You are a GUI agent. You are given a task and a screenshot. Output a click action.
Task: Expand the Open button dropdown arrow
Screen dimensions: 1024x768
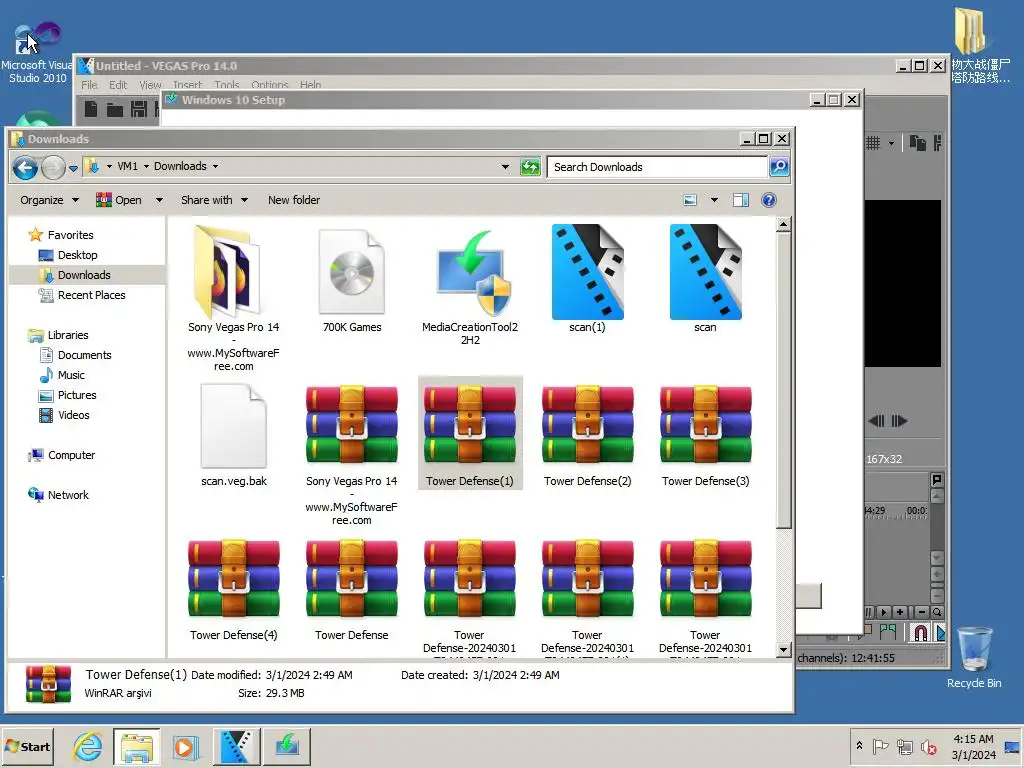pos(159,200)
